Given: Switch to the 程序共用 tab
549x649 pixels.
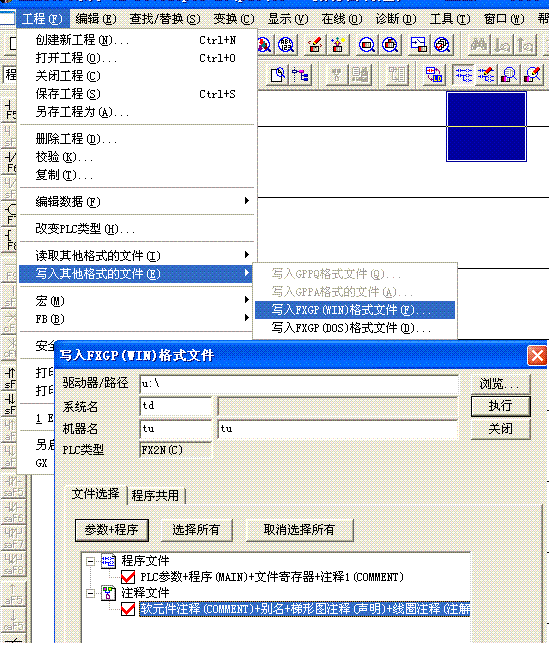Looking at the screenshot, I should click(x=155, y=495).
